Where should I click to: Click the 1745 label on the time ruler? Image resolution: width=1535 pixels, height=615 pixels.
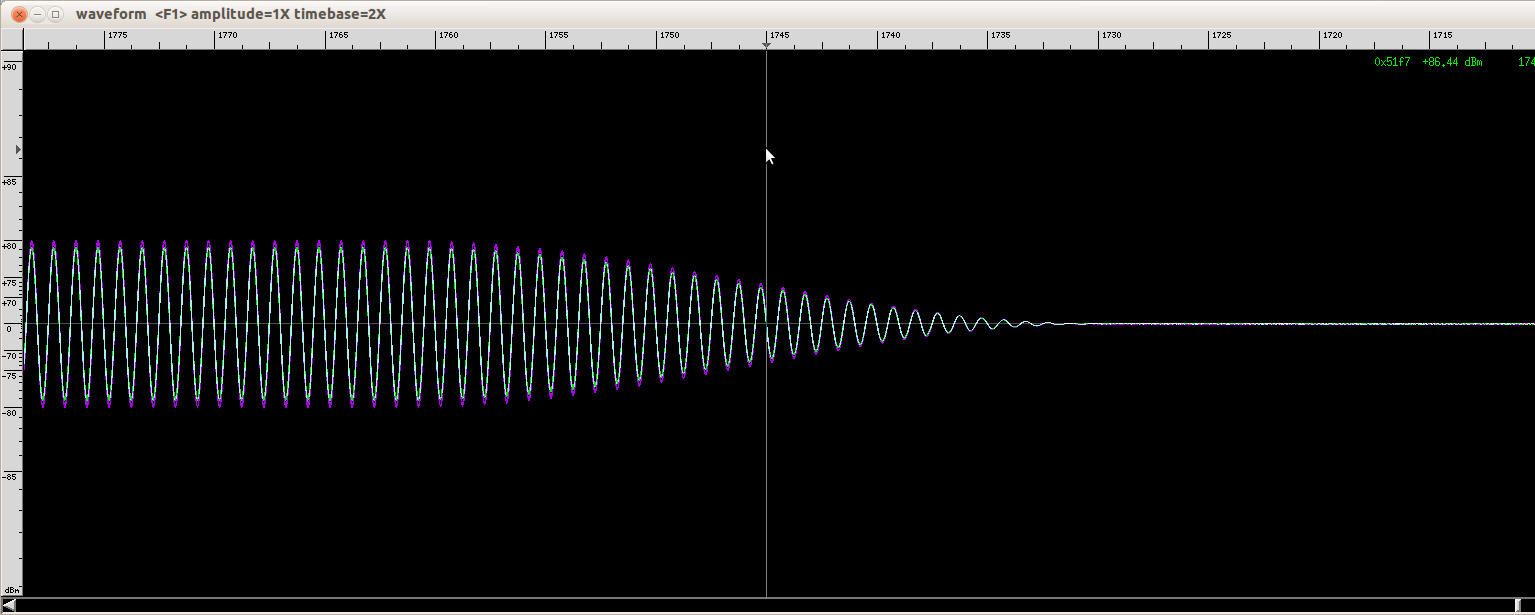click(x=780, y=35)
